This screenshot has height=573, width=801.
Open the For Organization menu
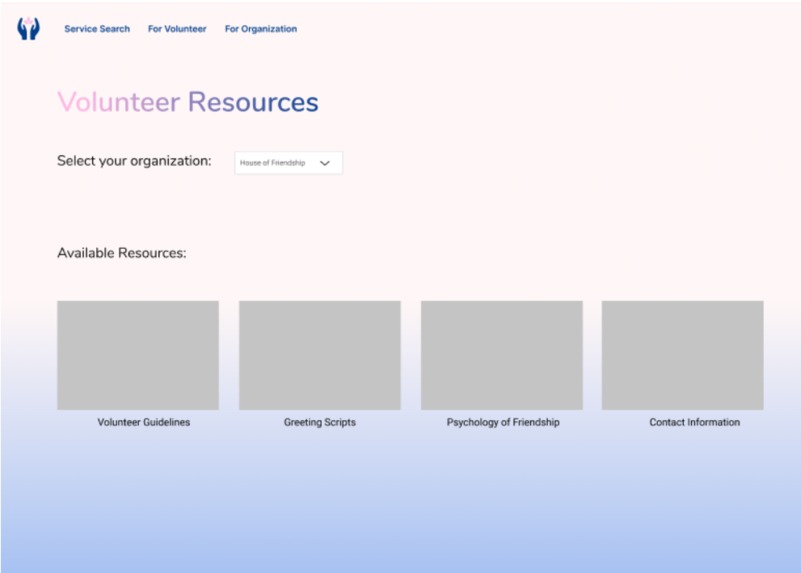pos(261,29)
